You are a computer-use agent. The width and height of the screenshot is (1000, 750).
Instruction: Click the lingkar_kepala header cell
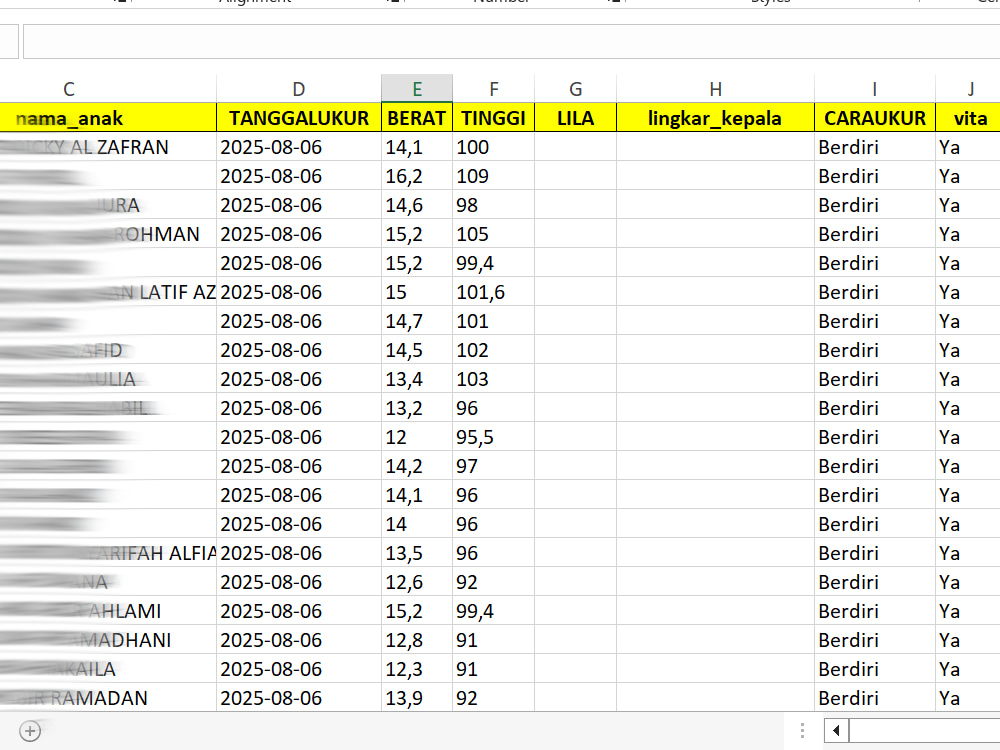716,118
